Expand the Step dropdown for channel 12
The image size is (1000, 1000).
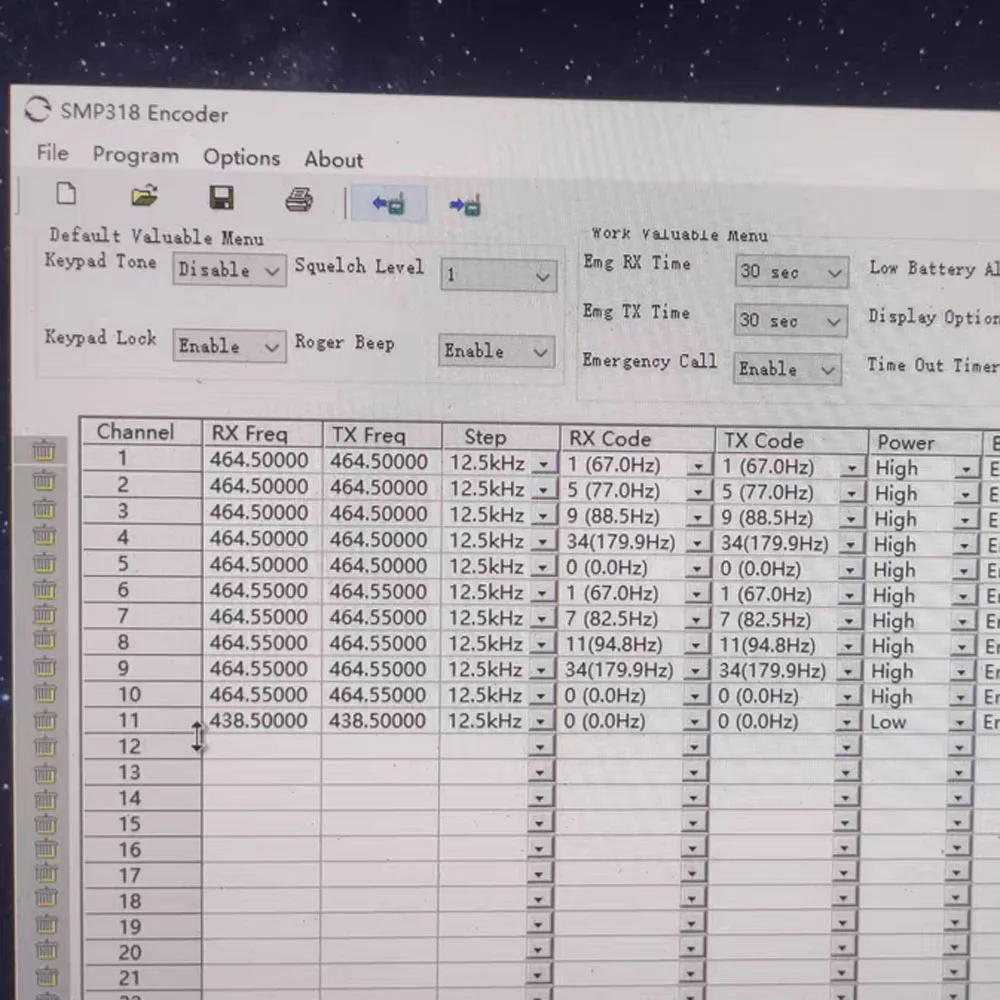pos(540,746)
